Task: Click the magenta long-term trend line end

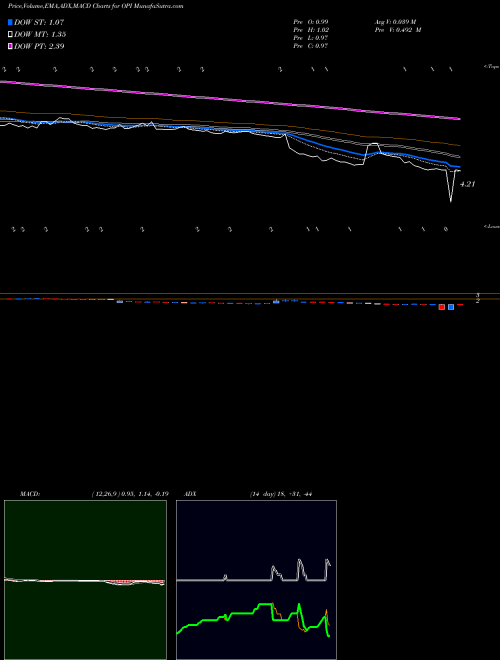Action: (459, 119)
